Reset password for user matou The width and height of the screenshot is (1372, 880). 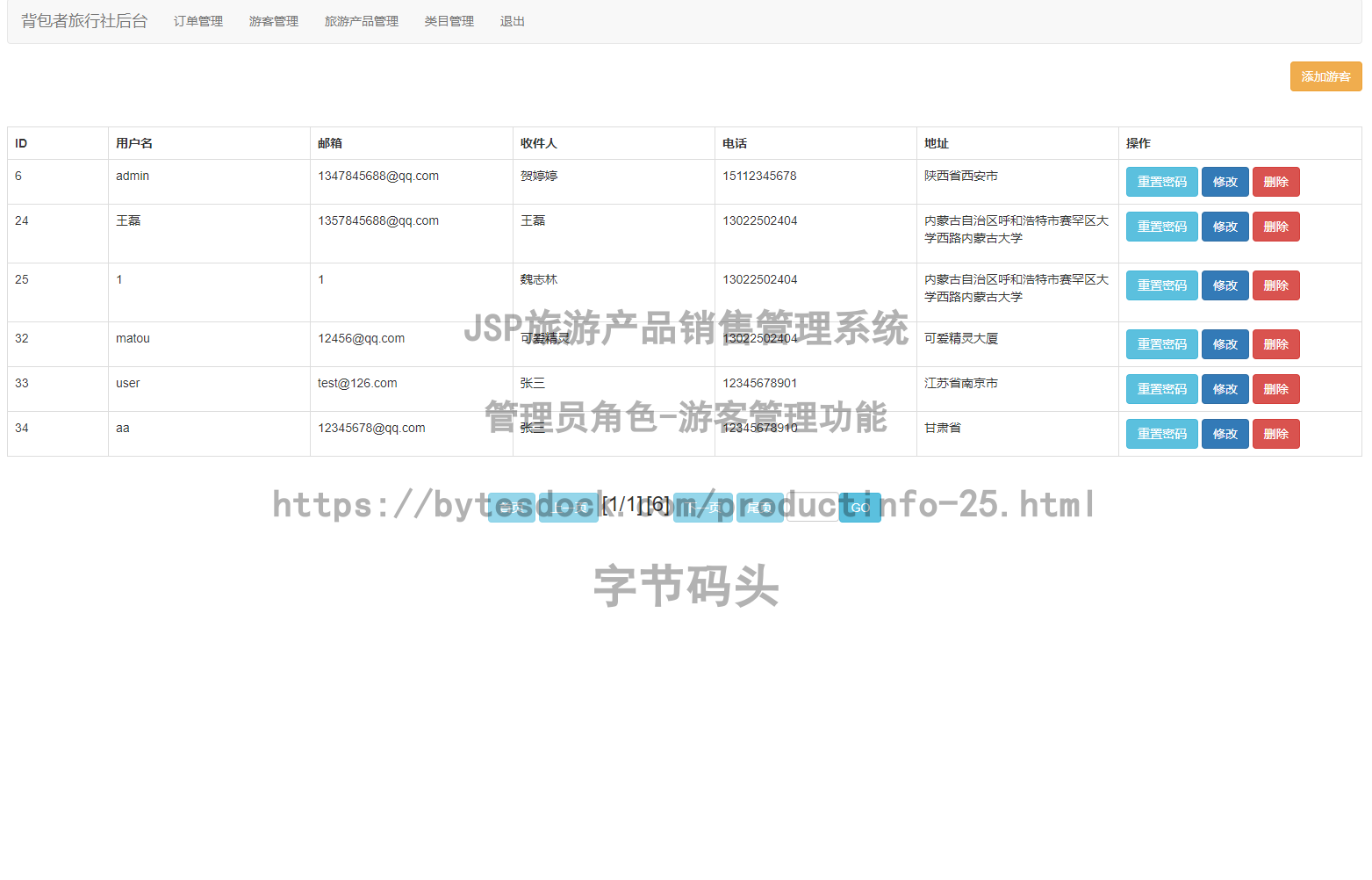coord(1161,344)
